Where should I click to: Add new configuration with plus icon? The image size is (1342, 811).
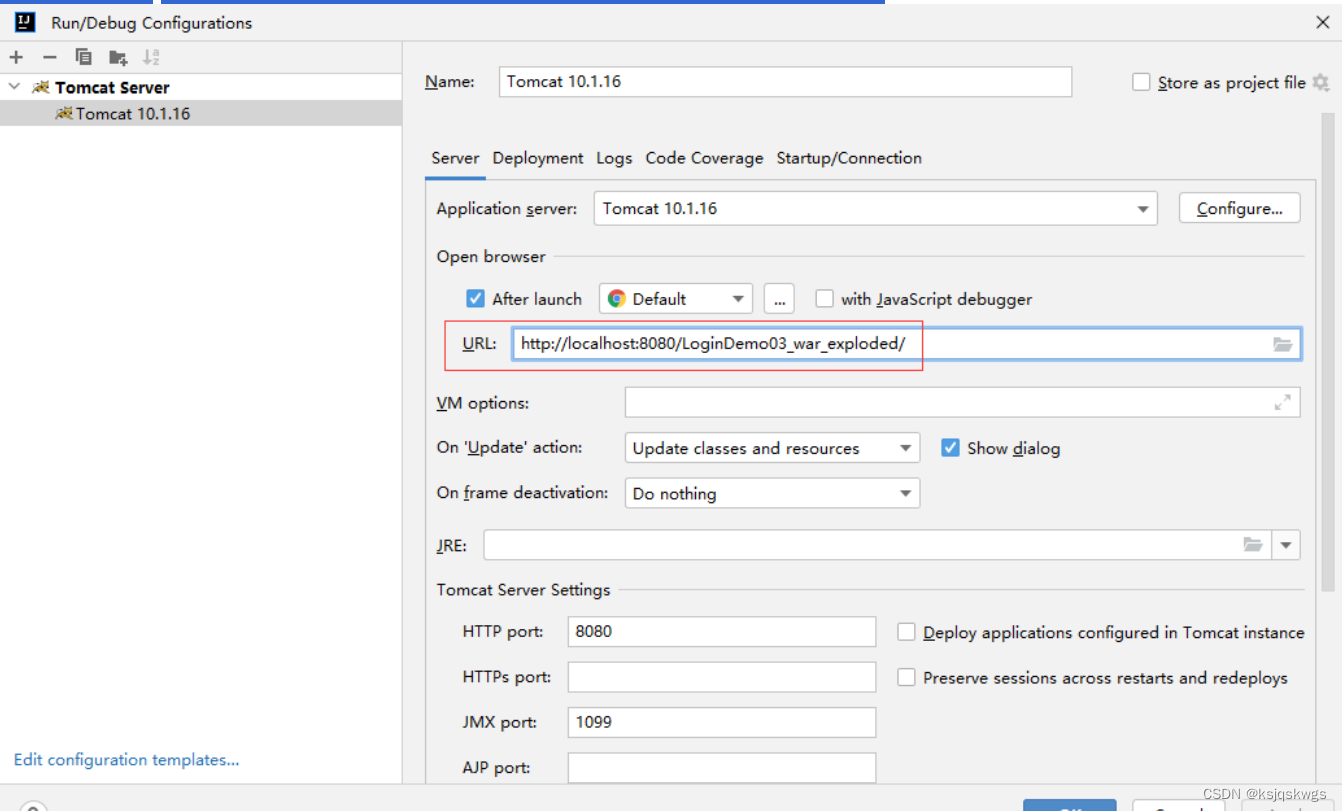(16, 57)
